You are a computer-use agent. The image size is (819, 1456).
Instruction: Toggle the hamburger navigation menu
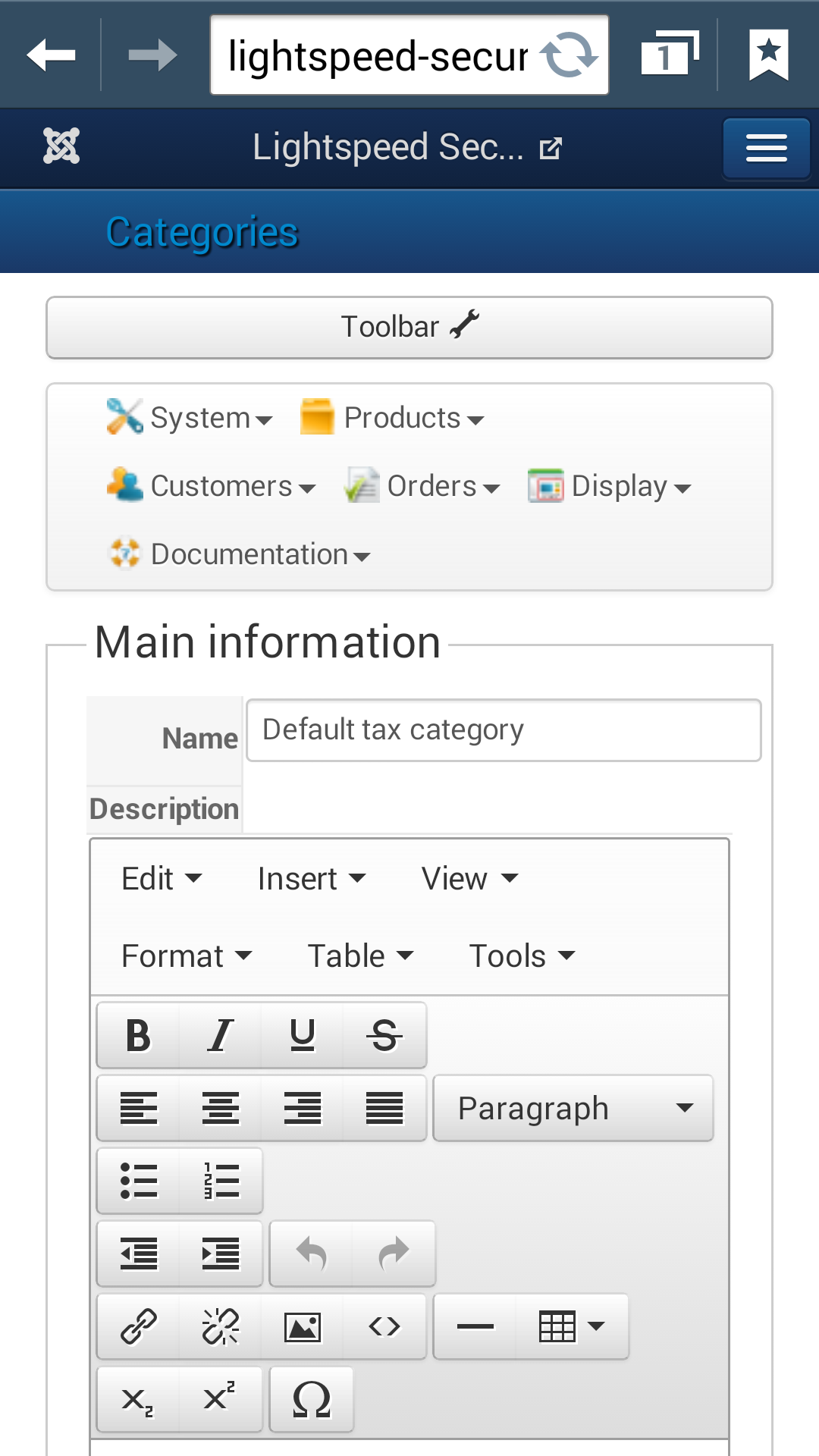pyautogui.click(x=766, y=148)
